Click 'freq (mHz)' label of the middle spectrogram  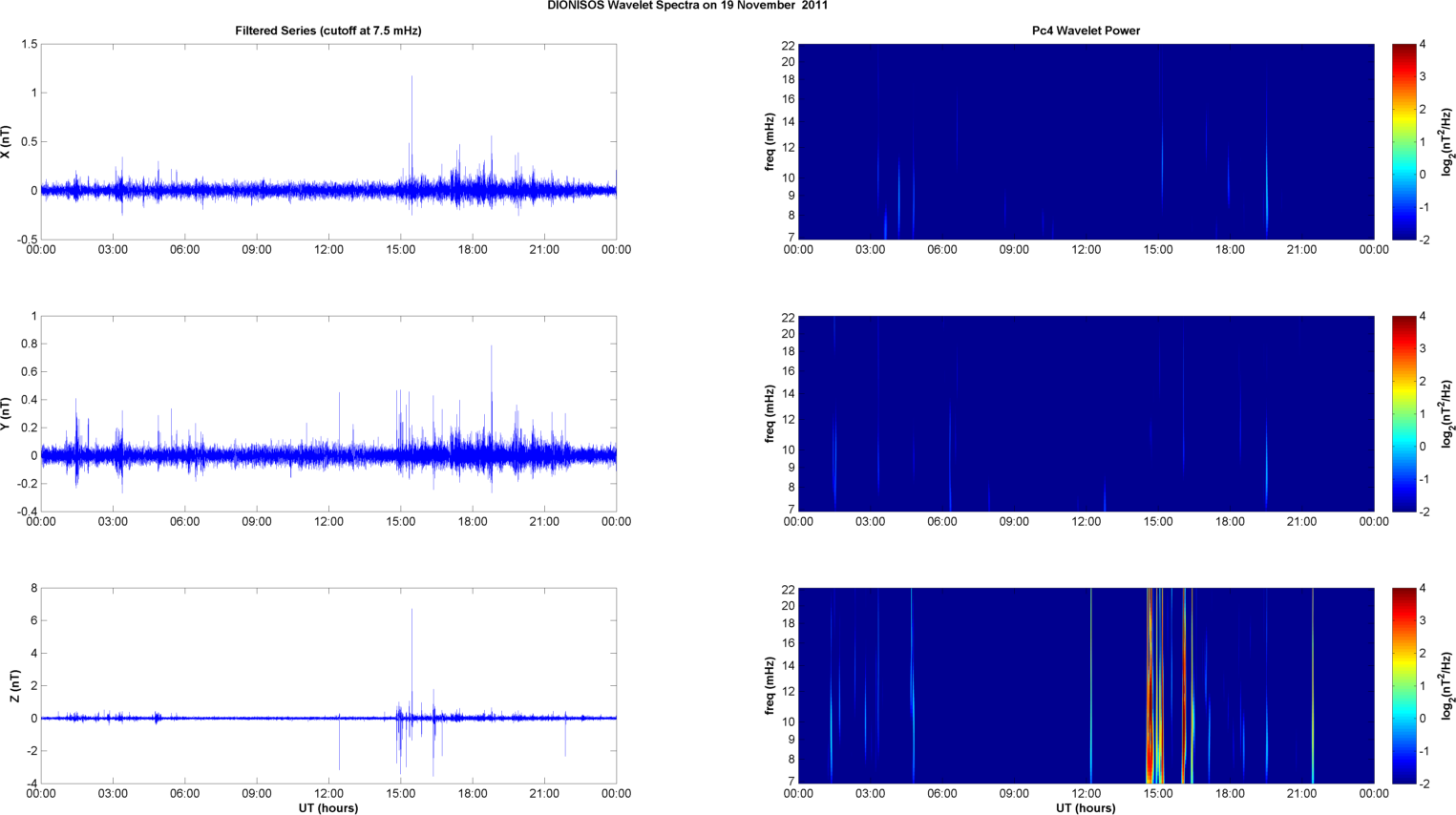(770, 413)
